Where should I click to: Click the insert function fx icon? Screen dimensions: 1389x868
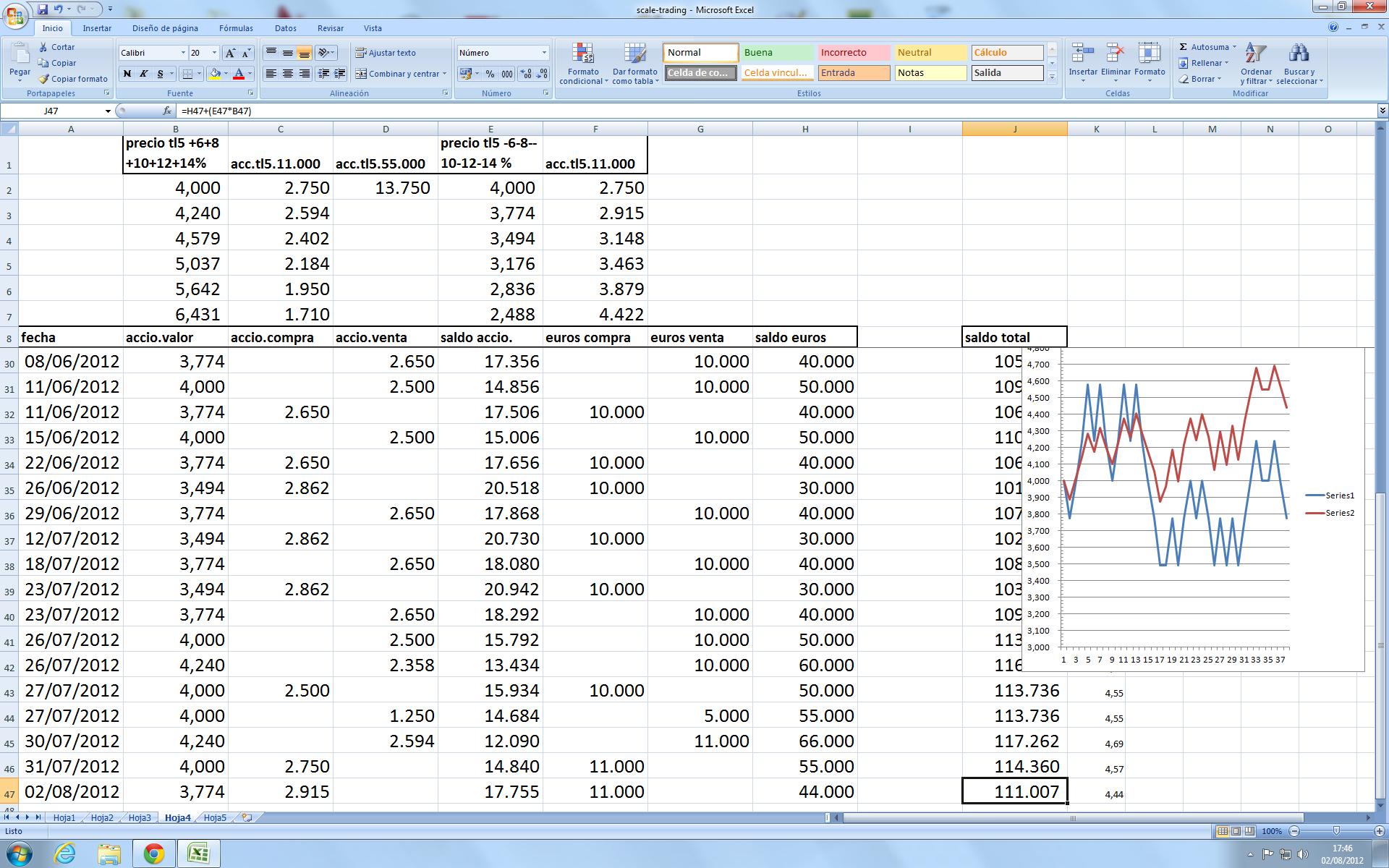point(167,111)
